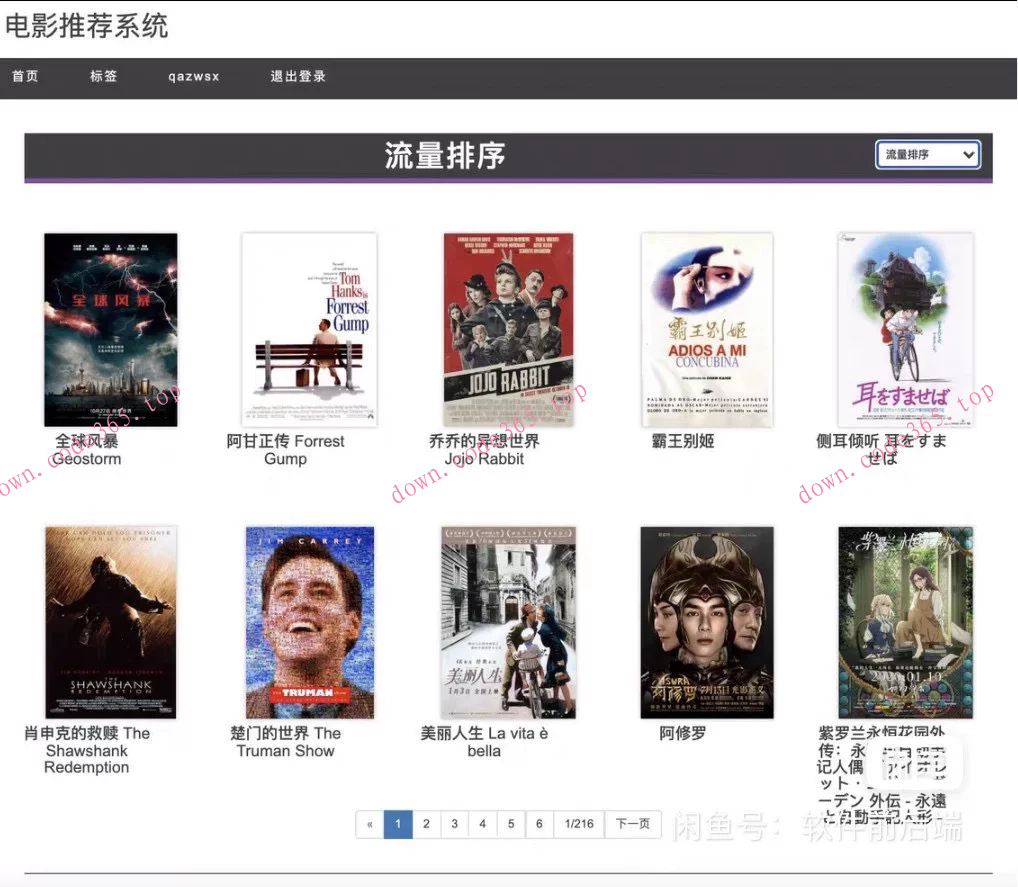Viewport: 1018px width, 887px height.
Task: Go to page 2
Action: pos(427,824)
